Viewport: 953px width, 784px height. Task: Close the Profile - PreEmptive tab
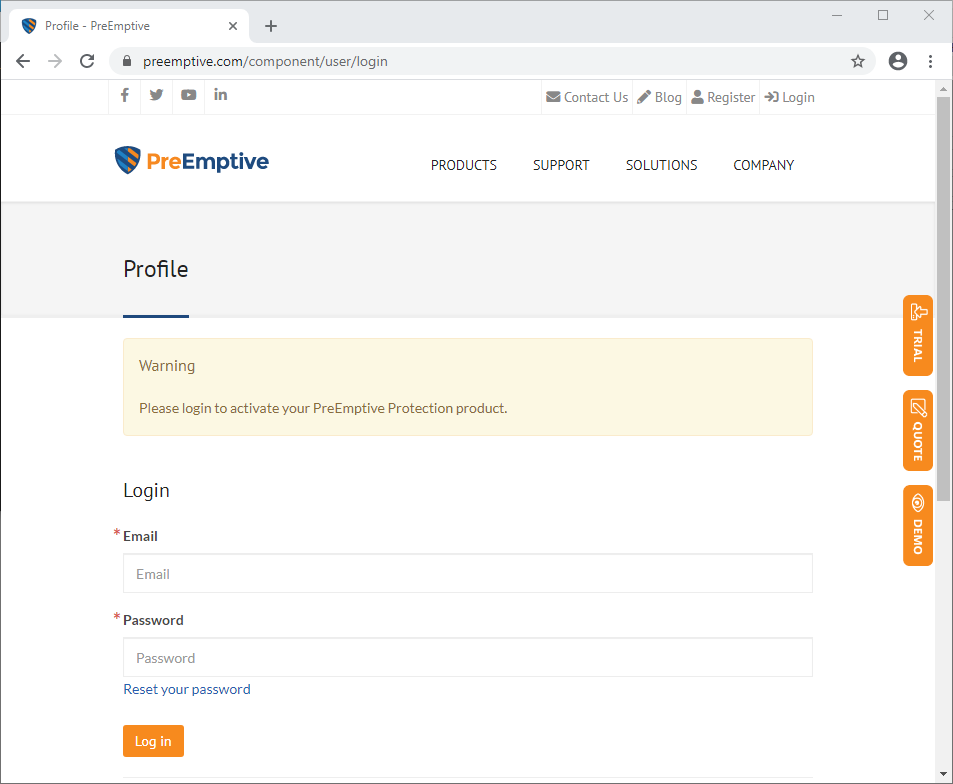[x=233, y=26]
